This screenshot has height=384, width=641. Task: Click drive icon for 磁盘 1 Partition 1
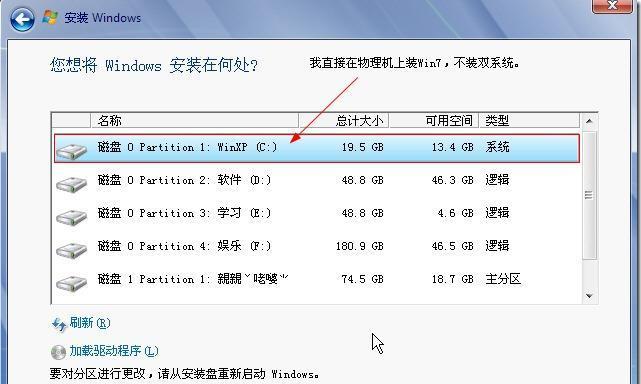pyautogui.click(x=72, y=282)
